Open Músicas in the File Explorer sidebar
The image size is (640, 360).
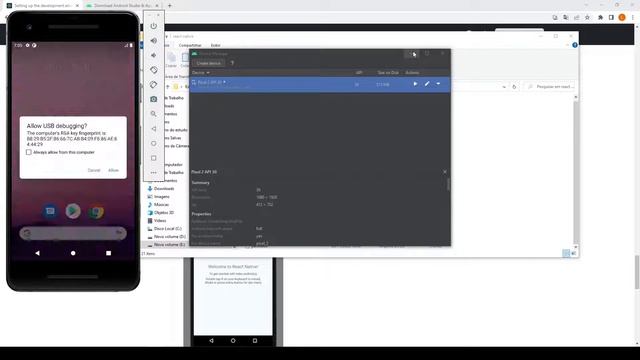click(x=162, y=204)
